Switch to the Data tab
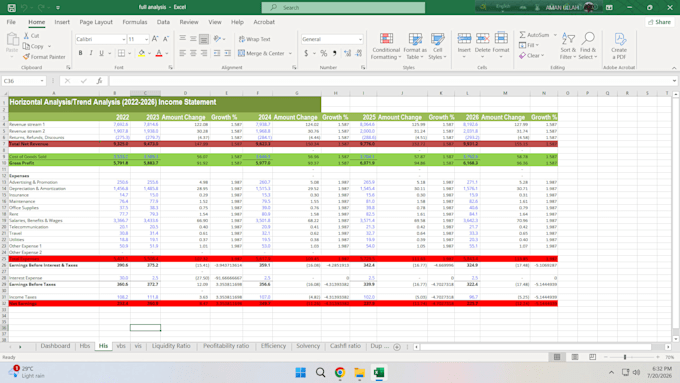The width and height of the screenshot is (680, 383). 163,22
